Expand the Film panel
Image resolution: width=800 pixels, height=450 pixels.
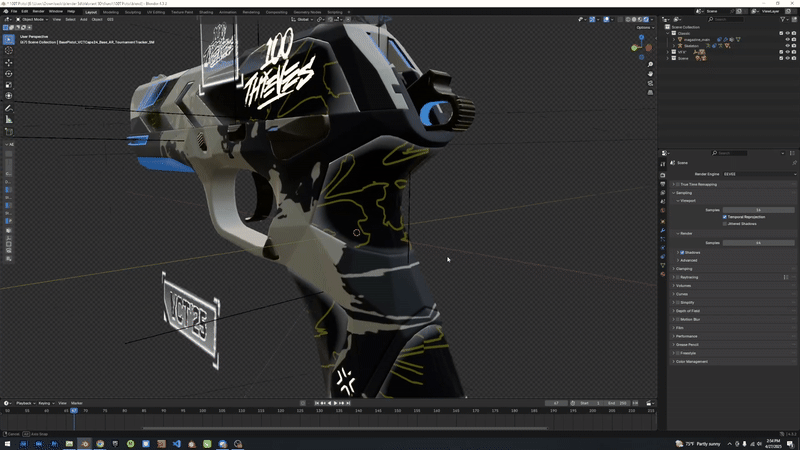pyautogui.click(x=680, y=328)
